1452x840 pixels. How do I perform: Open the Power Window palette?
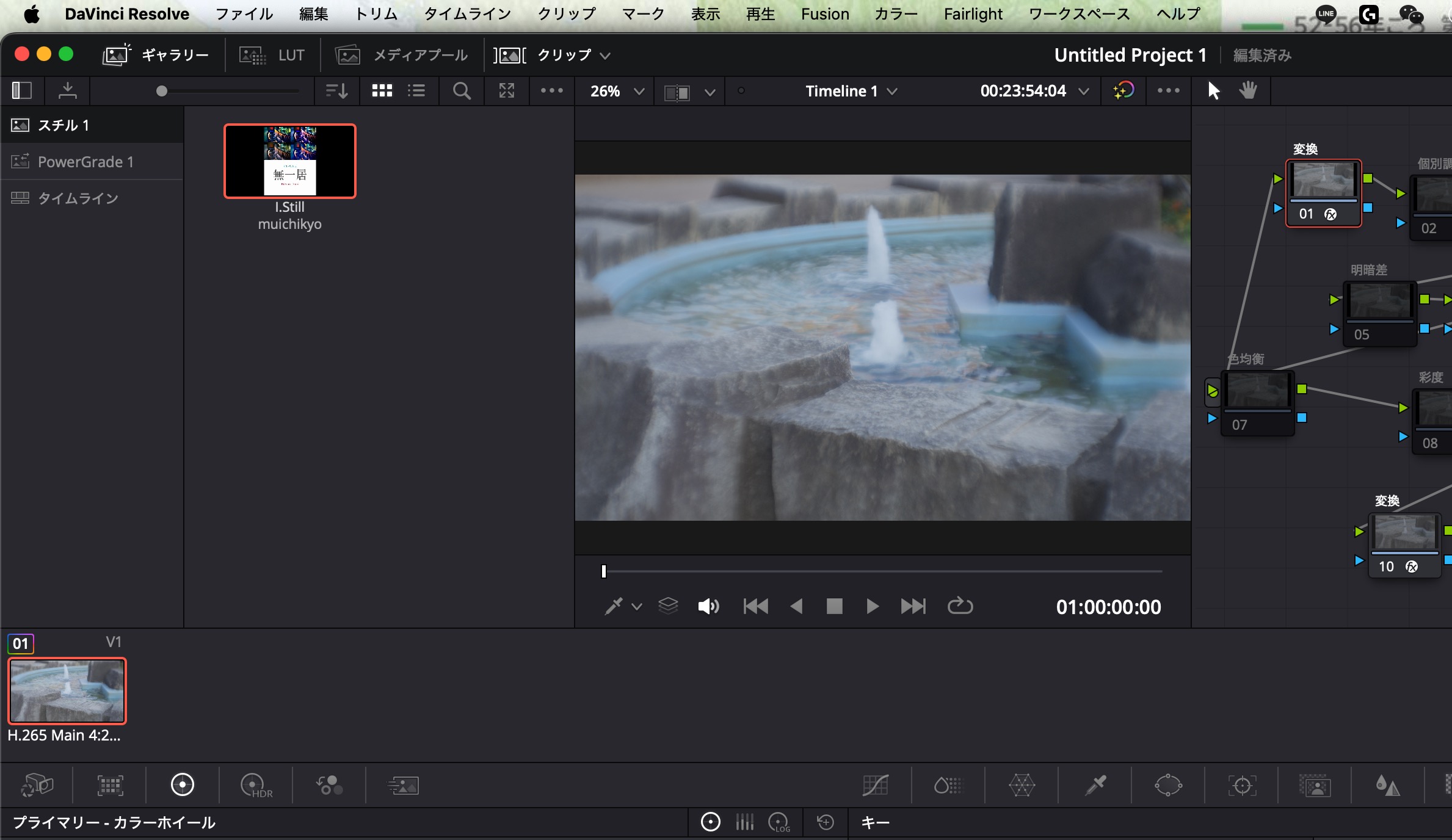click(1168, 785)
